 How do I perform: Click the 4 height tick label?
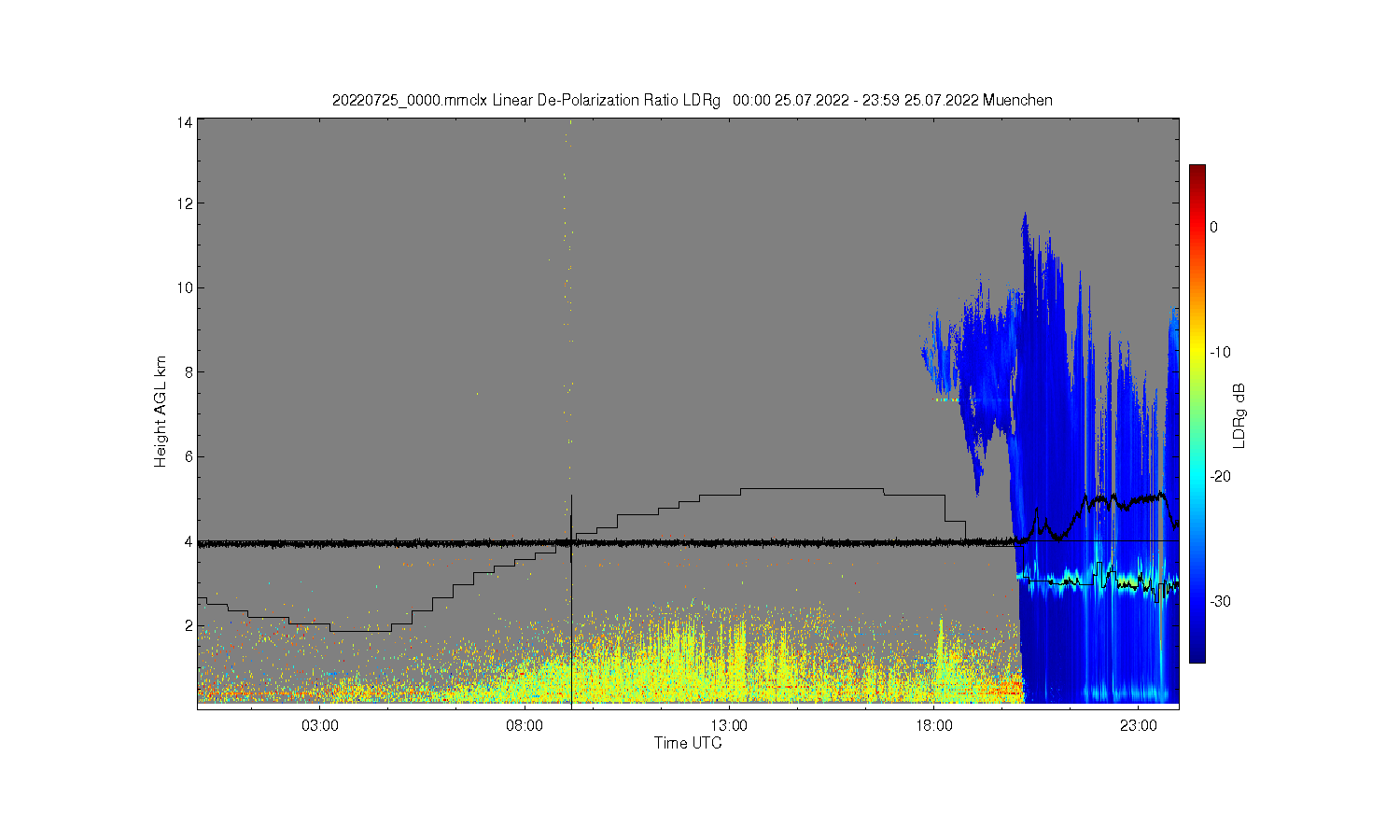[x=189, y=541]
